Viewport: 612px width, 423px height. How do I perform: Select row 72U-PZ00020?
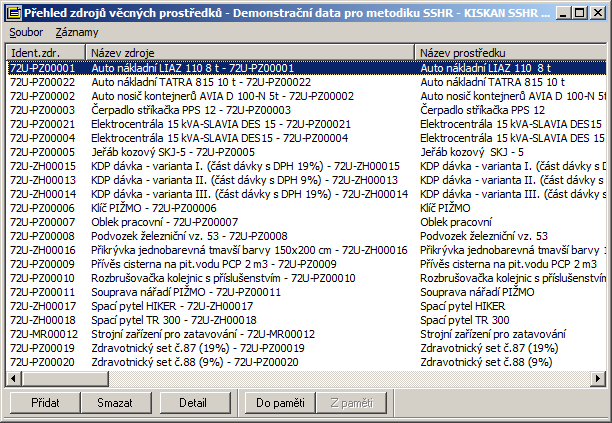pos(306,362)
